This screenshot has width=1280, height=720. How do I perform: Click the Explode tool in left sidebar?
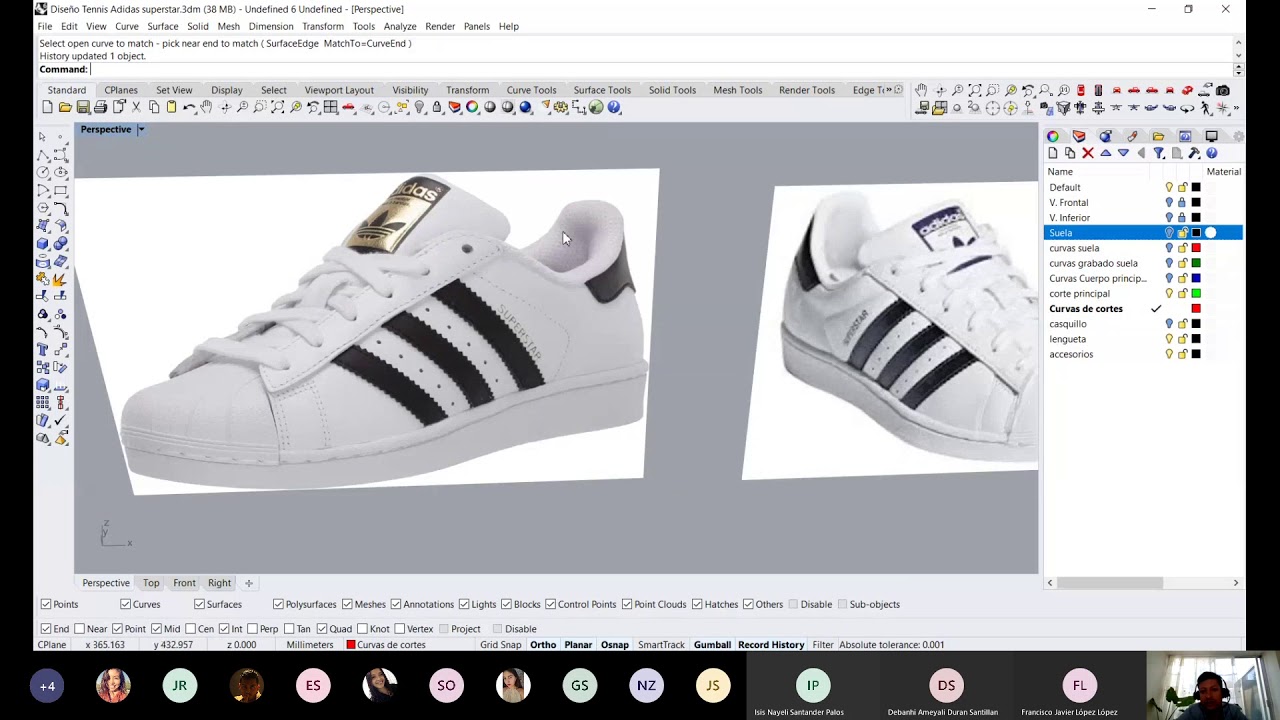click(x=60, y=278)
